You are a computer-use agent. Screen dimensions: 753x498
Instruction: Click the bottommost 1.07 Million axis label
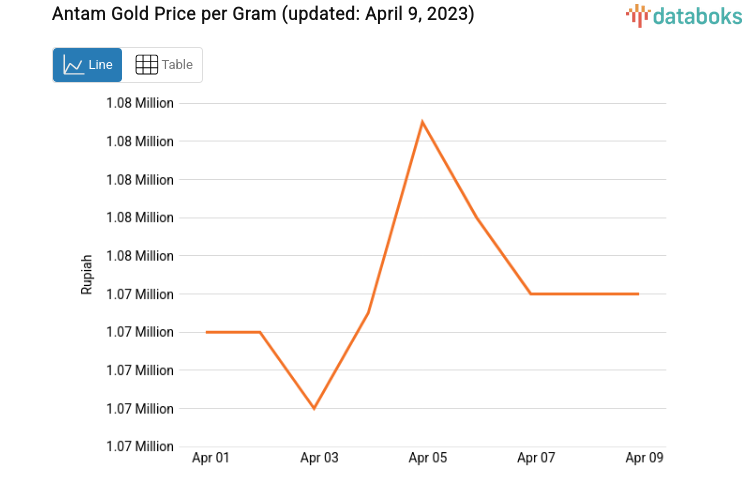pyautogui.click(x=140, y=447)
